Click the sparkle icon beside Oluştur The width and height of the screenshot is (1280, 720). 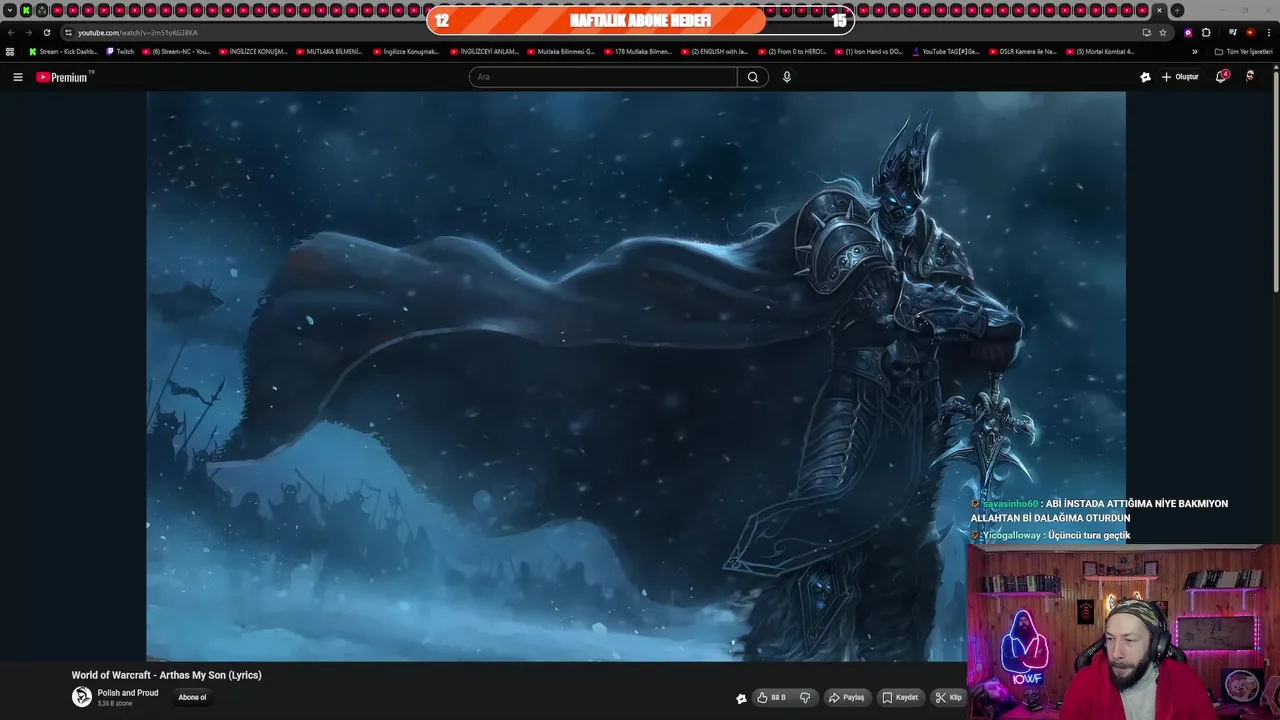[1145, 77]
